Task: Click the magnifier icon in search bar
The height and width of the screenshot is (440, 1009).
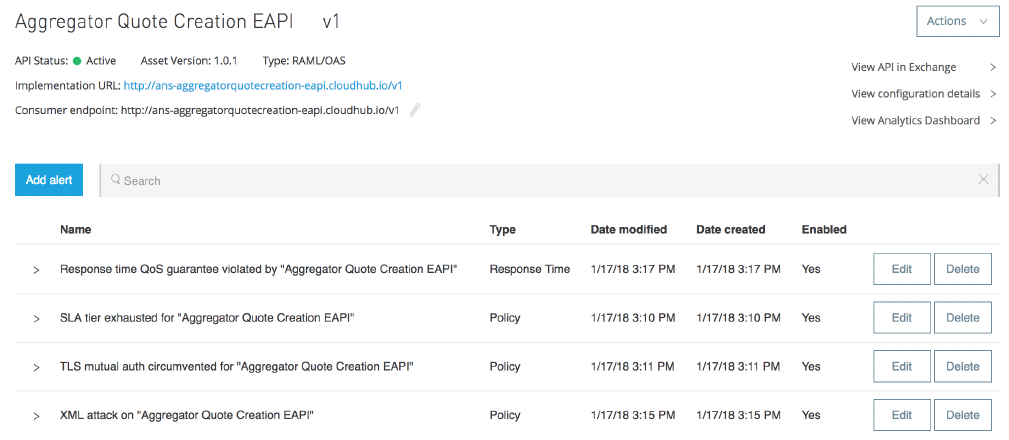Action: (116, 180)
